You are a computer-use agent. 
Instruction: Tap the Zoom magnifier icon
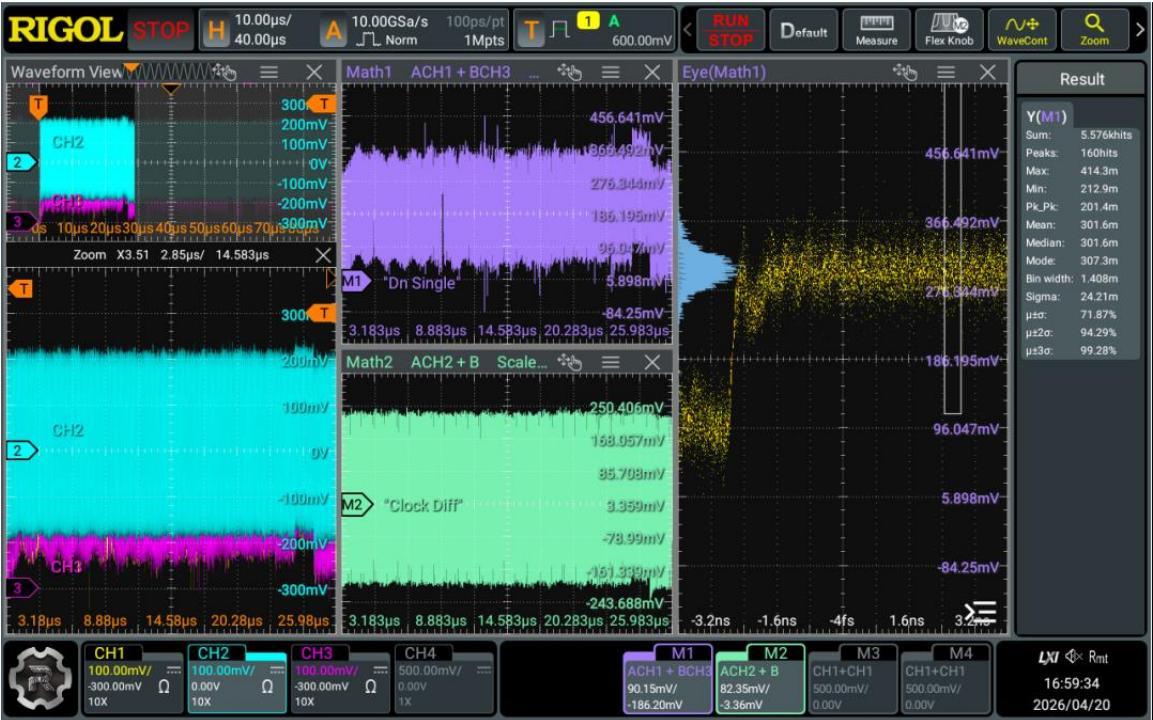coord(1094,30)
